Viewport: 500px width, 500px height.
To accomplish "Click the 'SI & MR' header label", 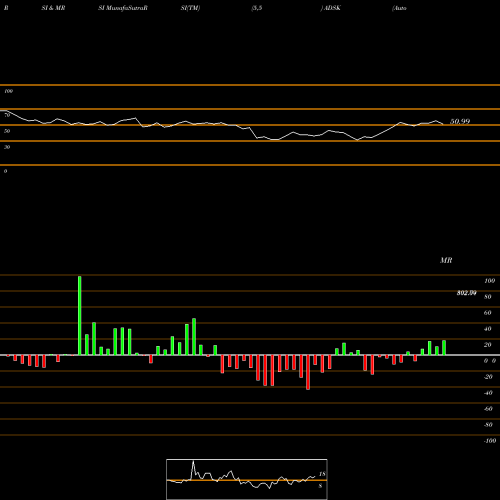I will 53,8.
